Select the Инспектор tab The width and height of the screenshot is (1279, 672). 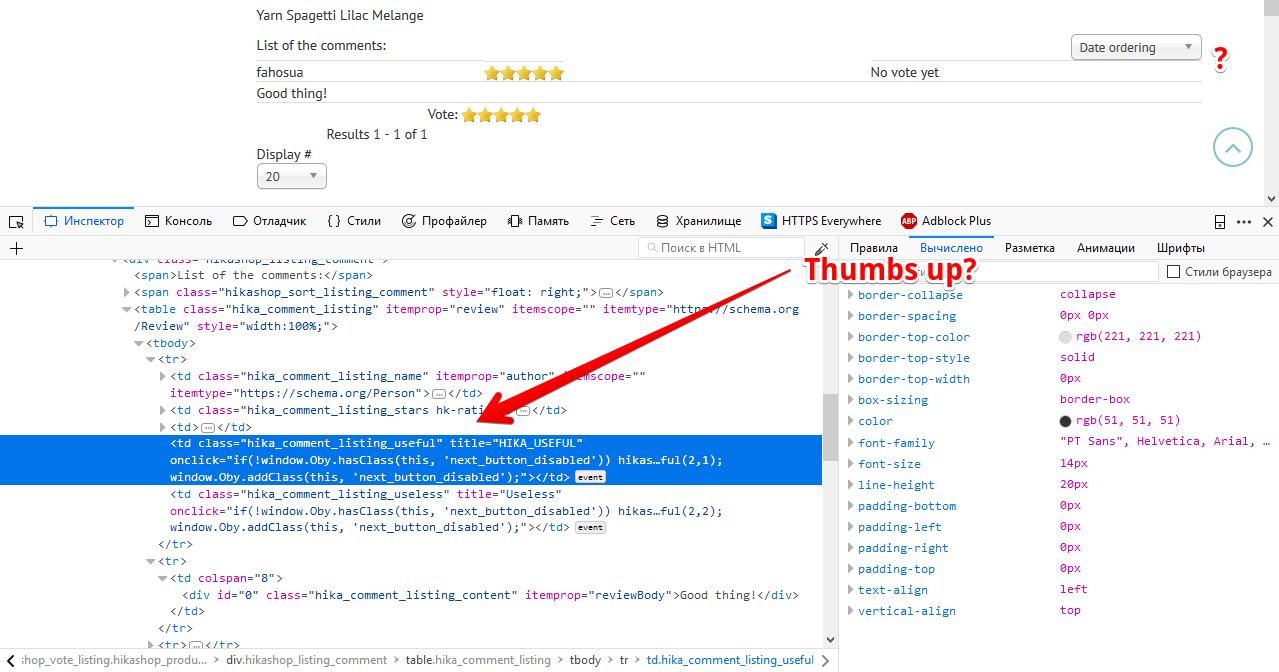83,221
